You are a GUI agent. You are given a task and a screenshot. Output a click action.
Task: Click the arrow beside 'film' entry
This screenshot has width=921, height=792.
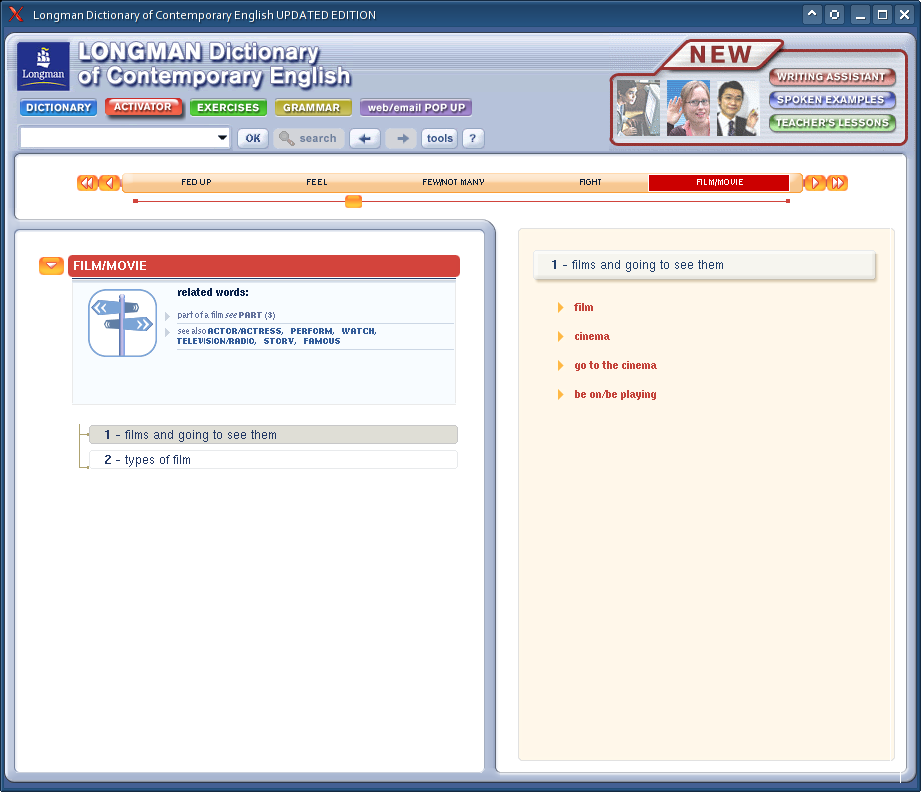pos(560,307)
